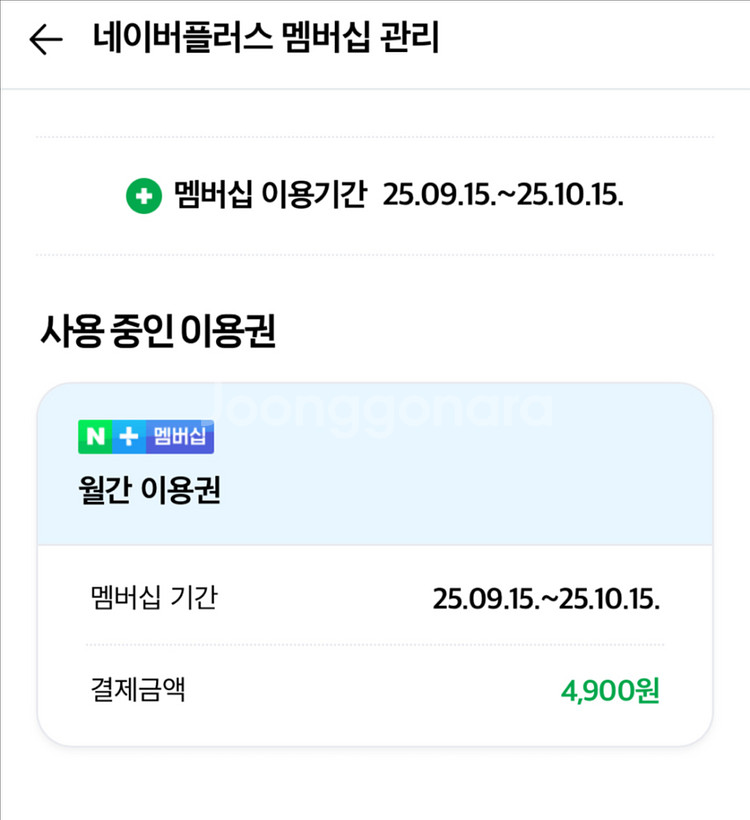Click the dotted line above 사용 중인 이용권
Viewport: 750px width, 820px height.
(374, 255)
